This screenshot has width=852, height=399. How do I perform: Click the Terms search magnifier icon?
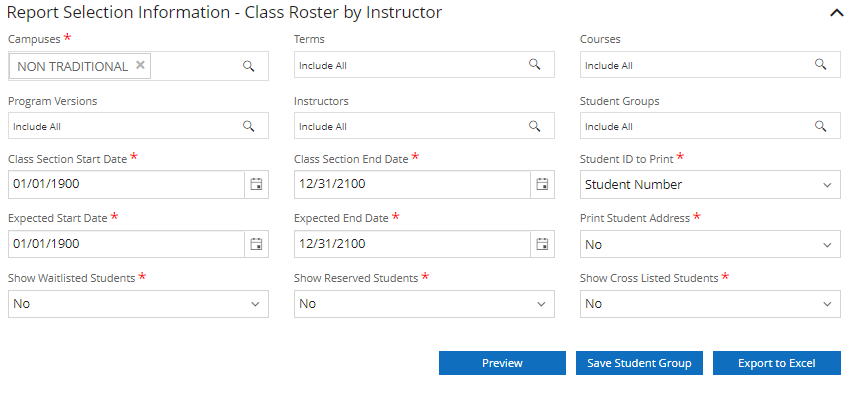(535, 65)
